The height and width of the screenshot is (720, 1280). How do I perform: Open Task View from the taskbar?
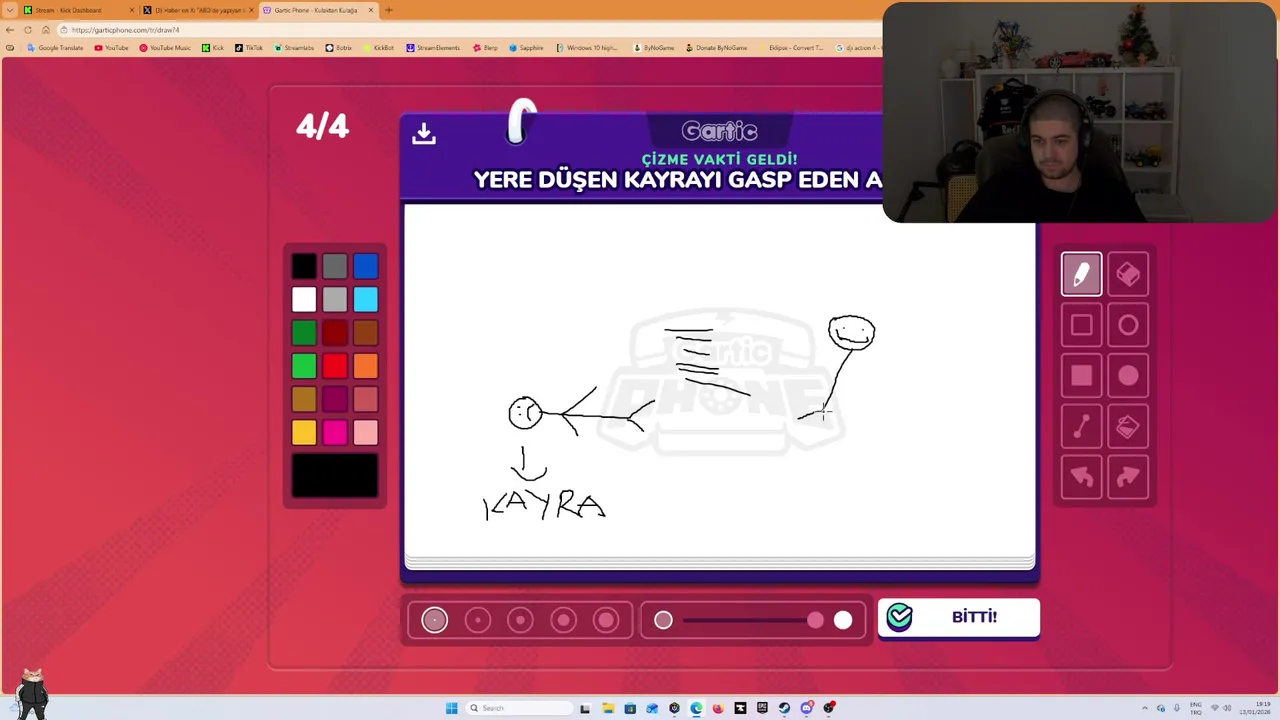[585, 708]
